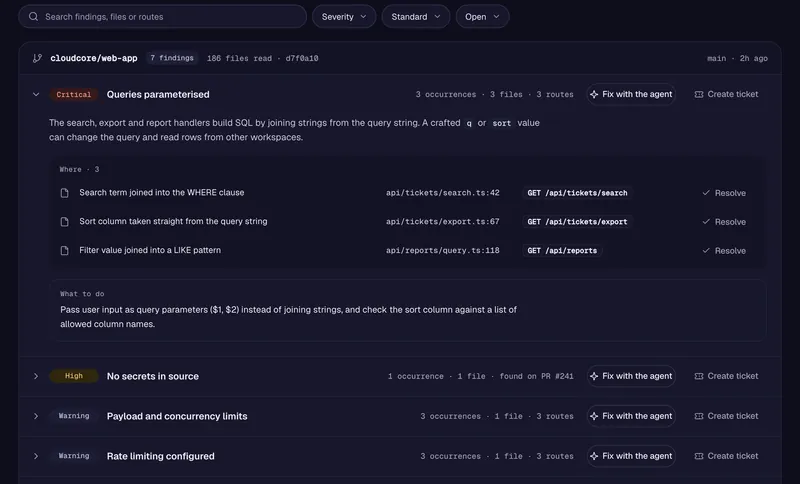Expand the Rate limiting configured finding
This screenshot has height=484, width=800.
point(36,456)
